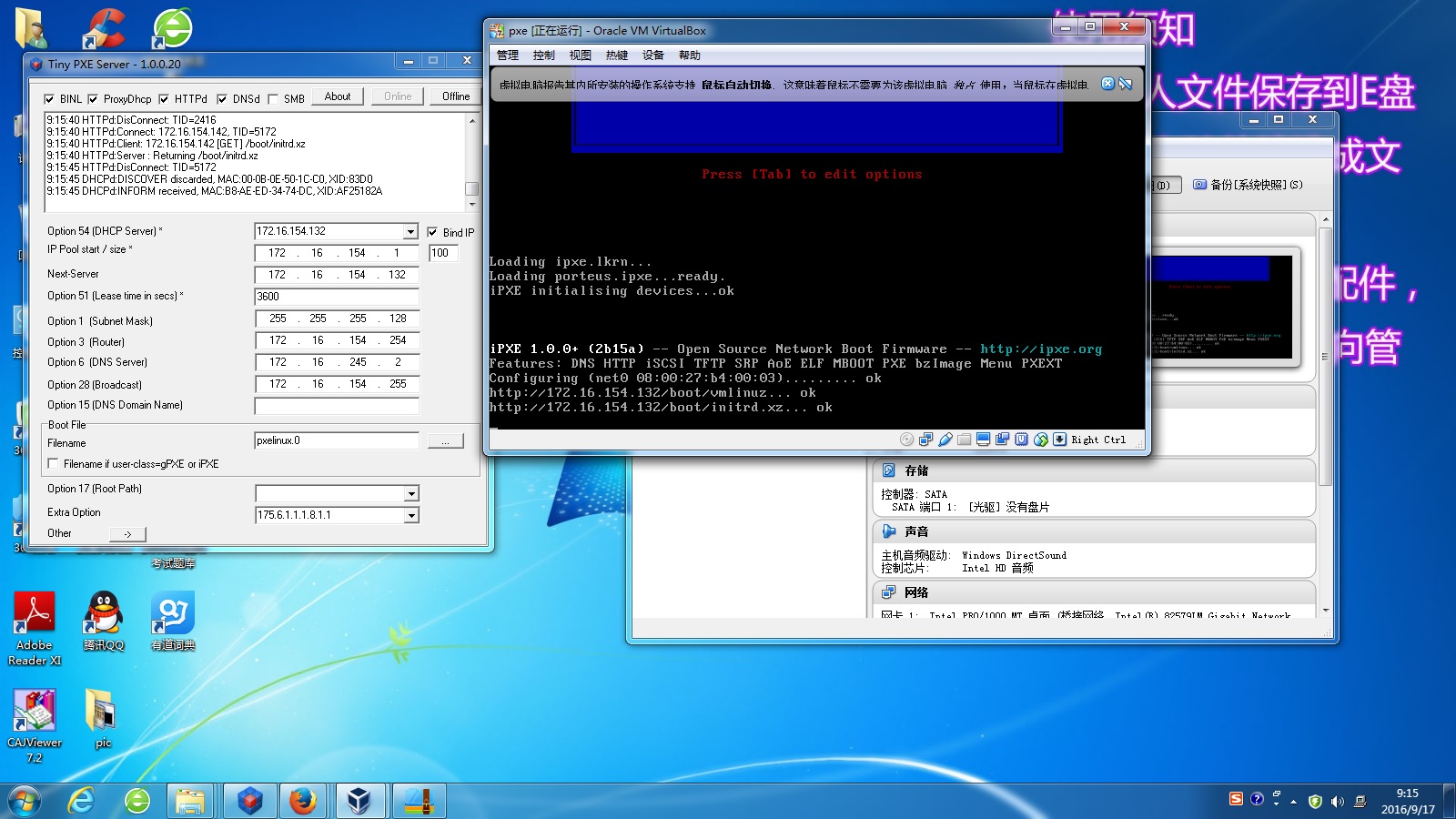Toggle the HTTPd checkbox
Screen dimensions: 1456x819
point(164,98)
